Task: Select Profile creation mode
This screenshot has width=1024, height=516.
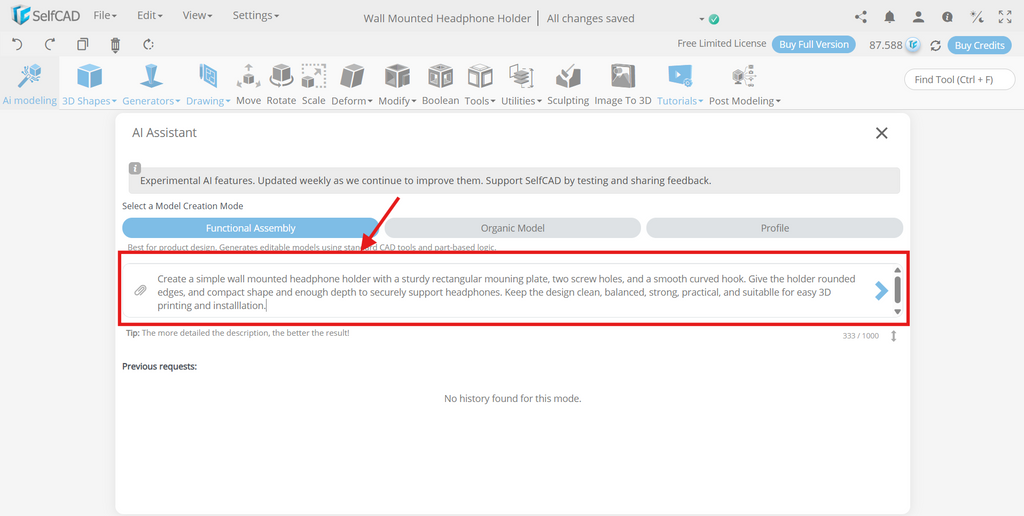Action: pos(775,228)
